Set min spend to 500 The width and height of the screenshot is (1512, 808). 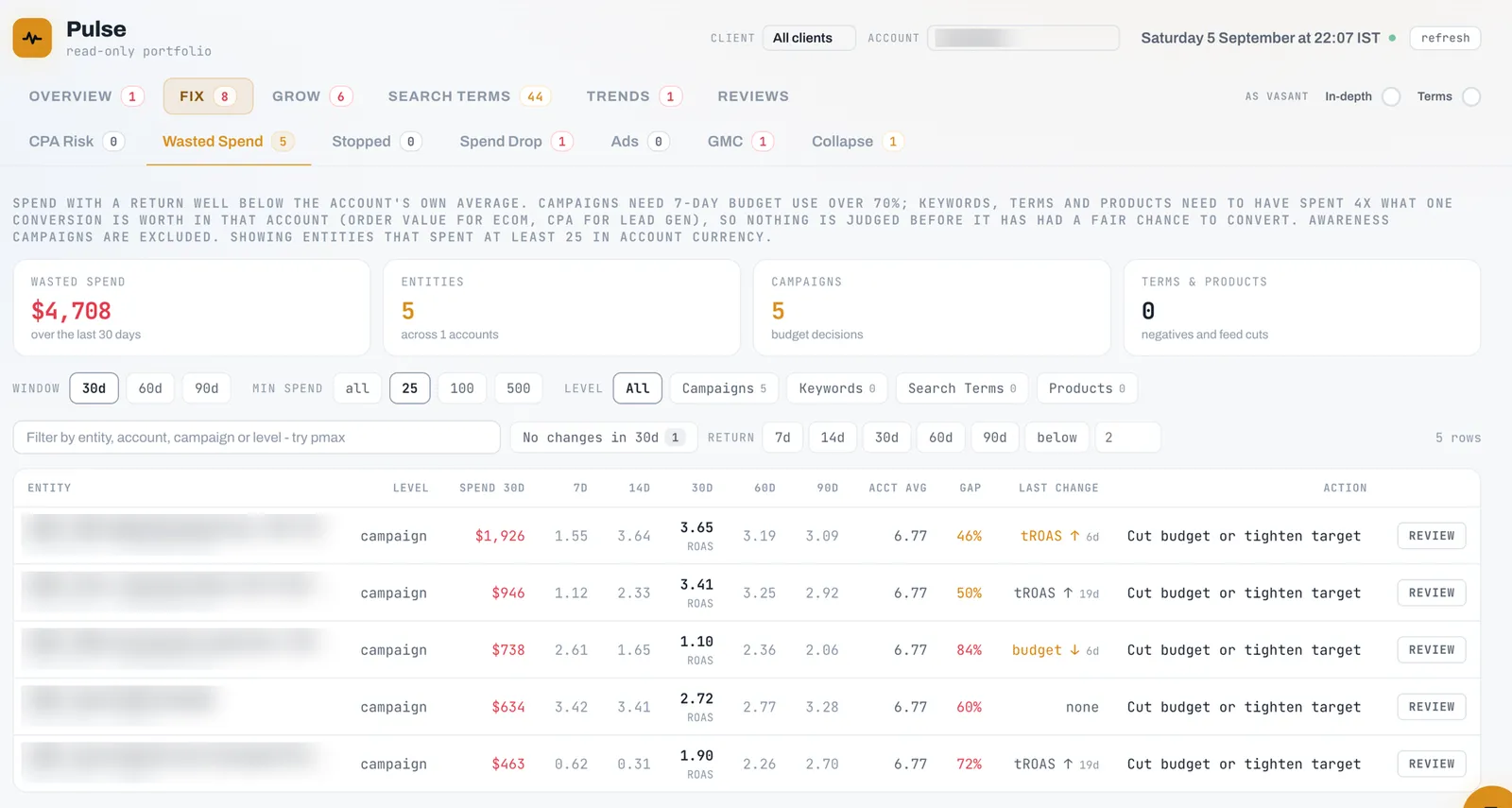pyautogui.click(x=519, y=388)
